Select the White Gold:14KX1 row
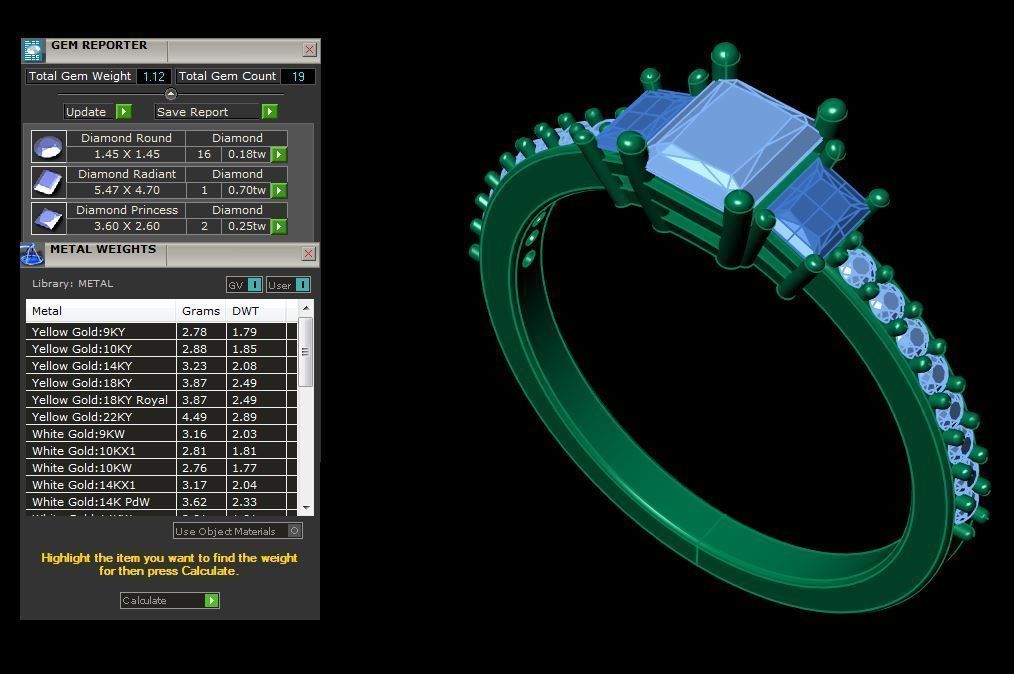Image resolution: width=1014 pixels, height=674 pixels. [x=162, y=484]
